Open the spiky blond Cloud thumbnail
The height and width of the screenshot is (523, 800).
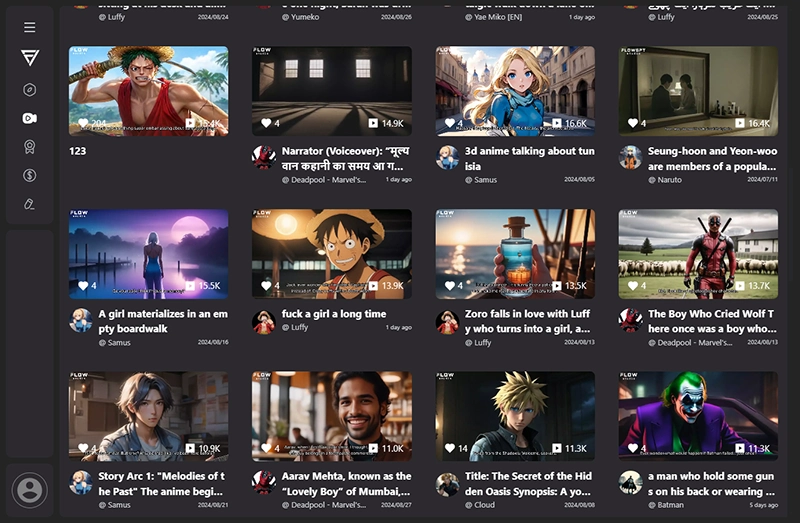pyautogui.click(x=515, y=416)
